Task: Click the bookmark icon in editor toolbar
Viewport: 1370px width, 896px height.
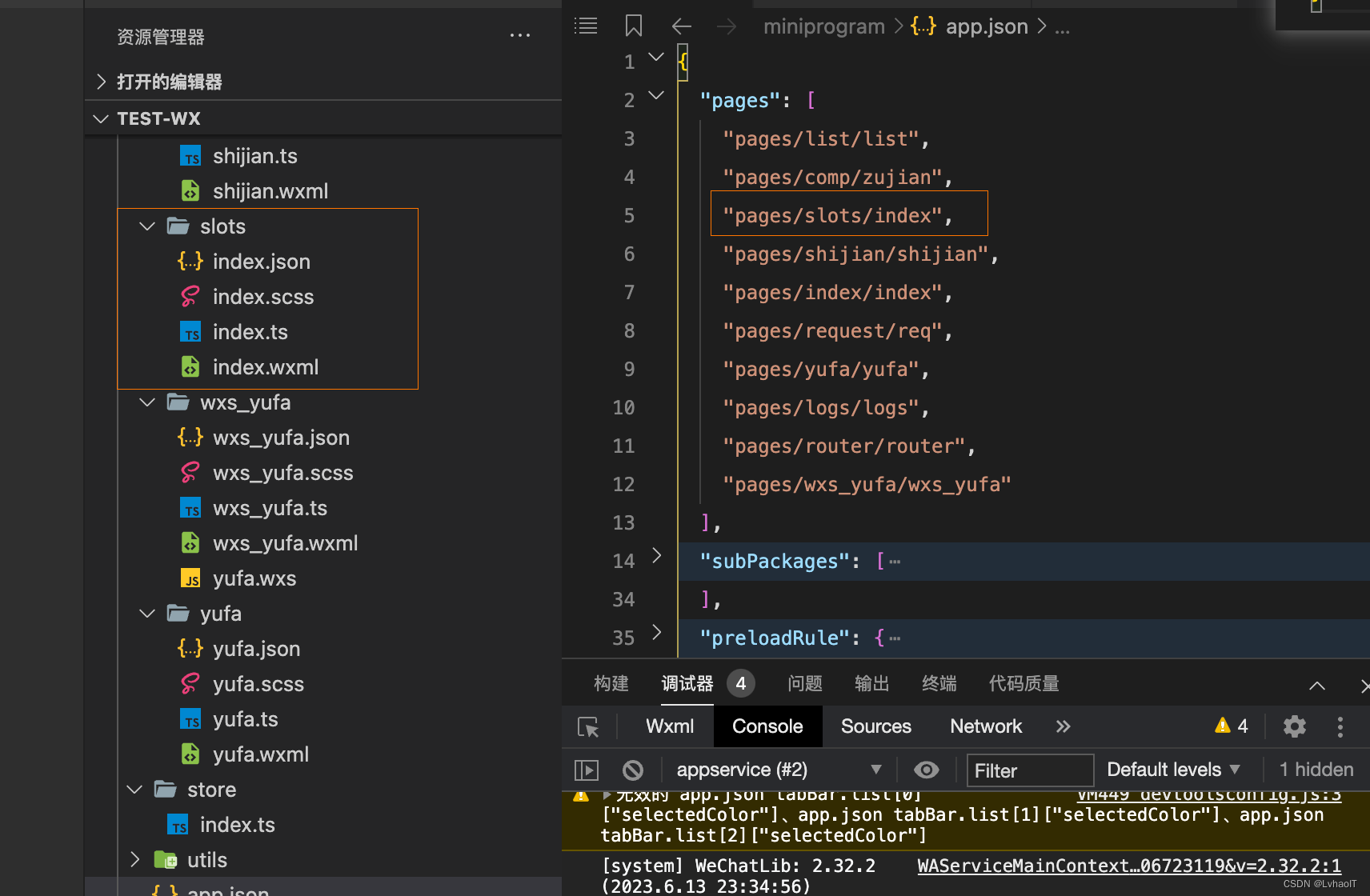Action: coord(633,26)
